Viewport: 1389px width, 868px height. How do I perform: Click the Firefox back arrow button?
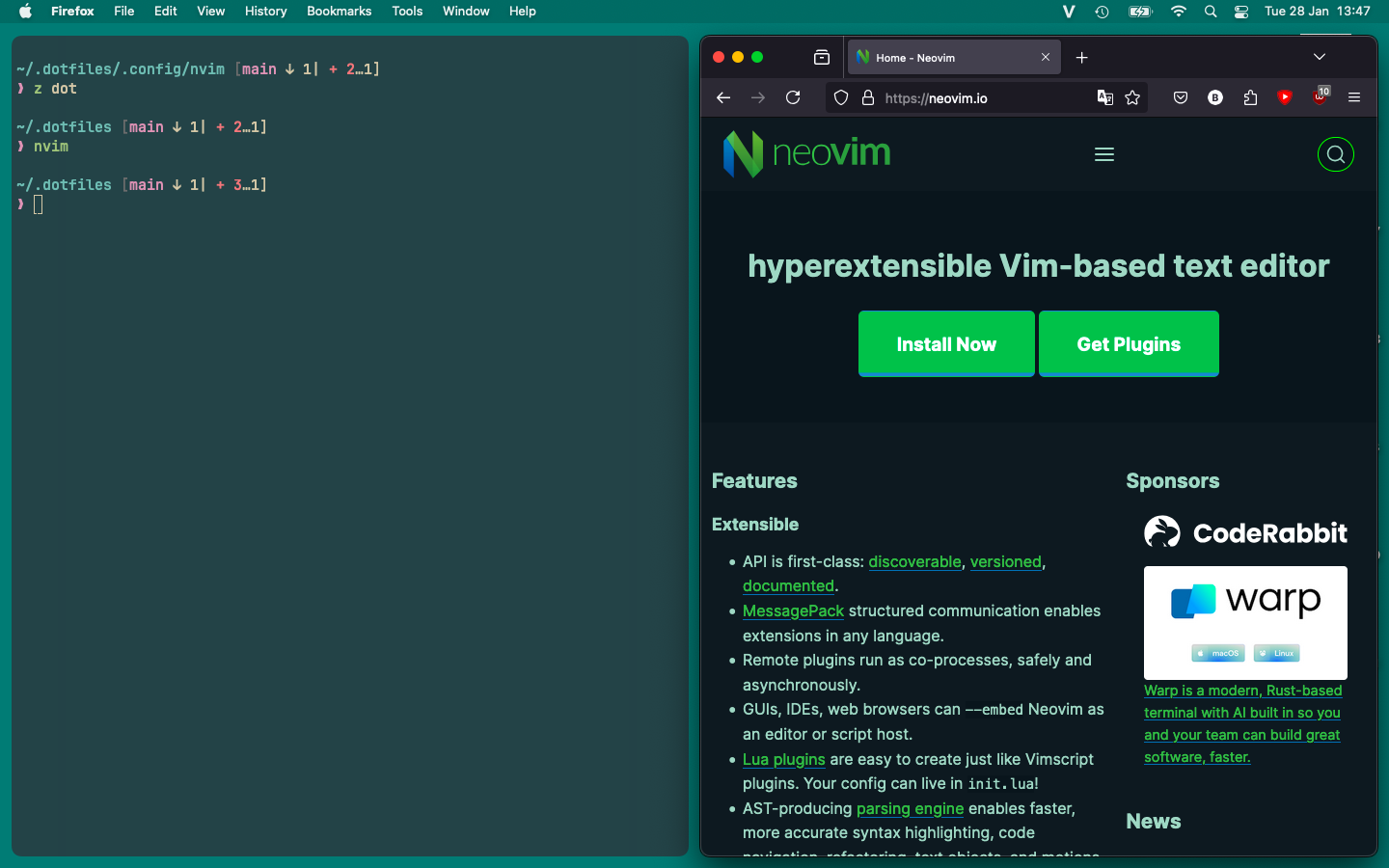[x=723, y=97]
